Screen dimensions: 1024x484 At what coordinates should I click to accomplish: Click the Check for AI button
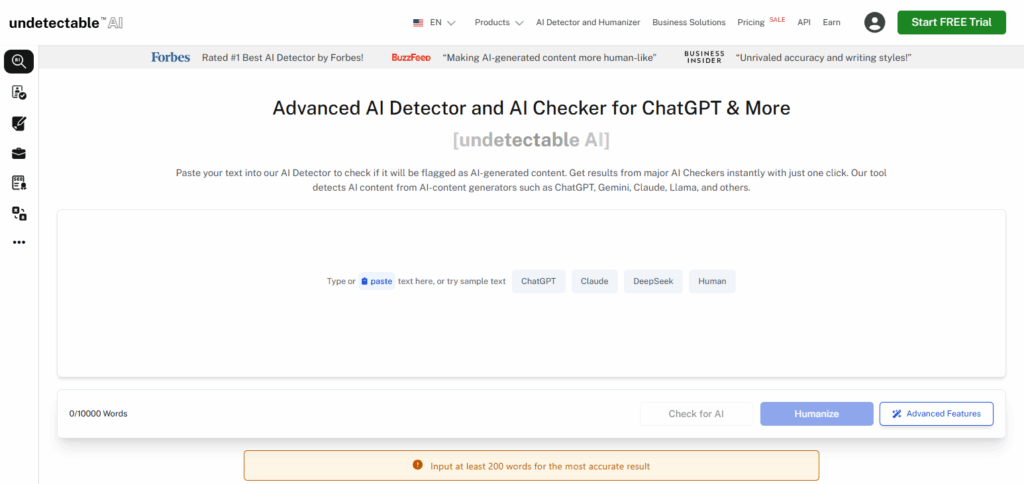(x=696, y=413)
